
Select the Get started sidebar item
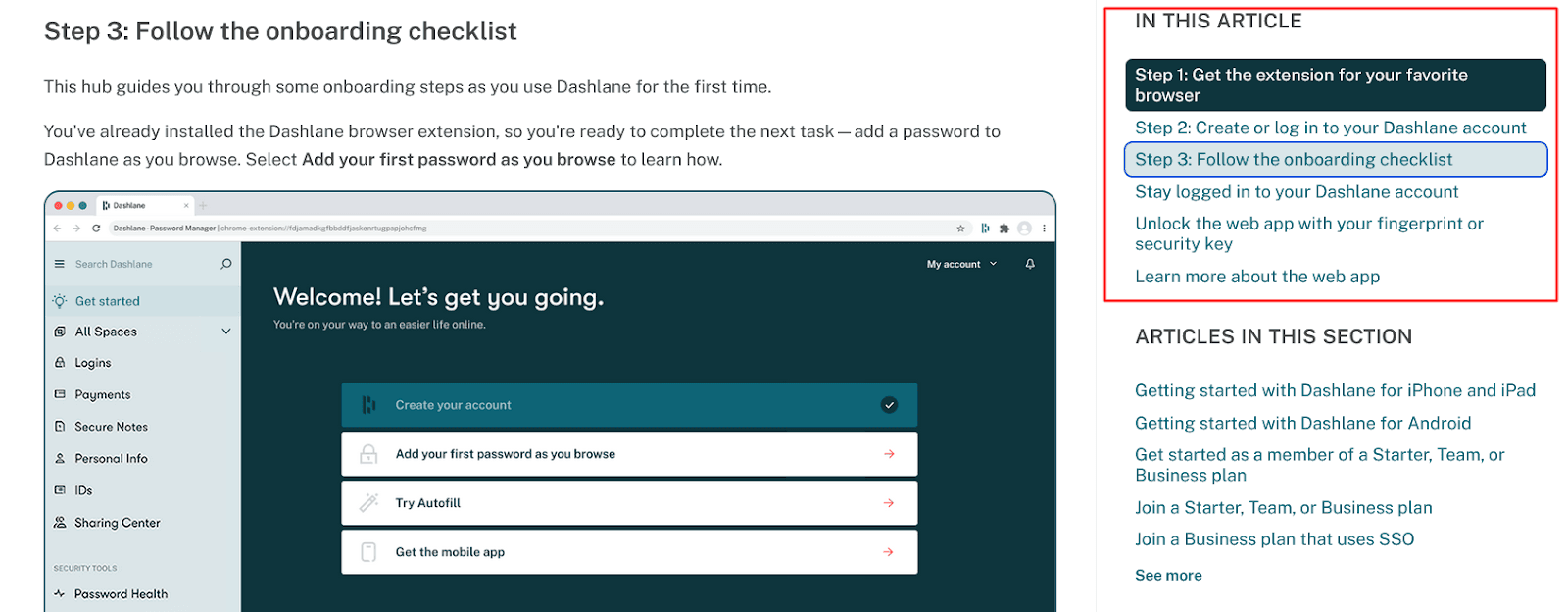click(x=107, y=301)
